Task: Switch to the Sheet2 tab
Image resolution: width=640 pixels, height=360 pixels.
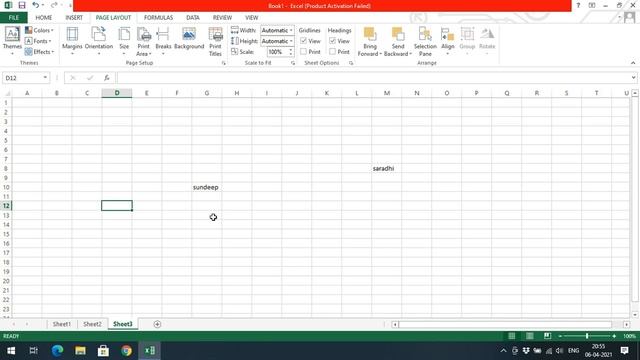Action: pyautogui.click(x=92, y=324)
